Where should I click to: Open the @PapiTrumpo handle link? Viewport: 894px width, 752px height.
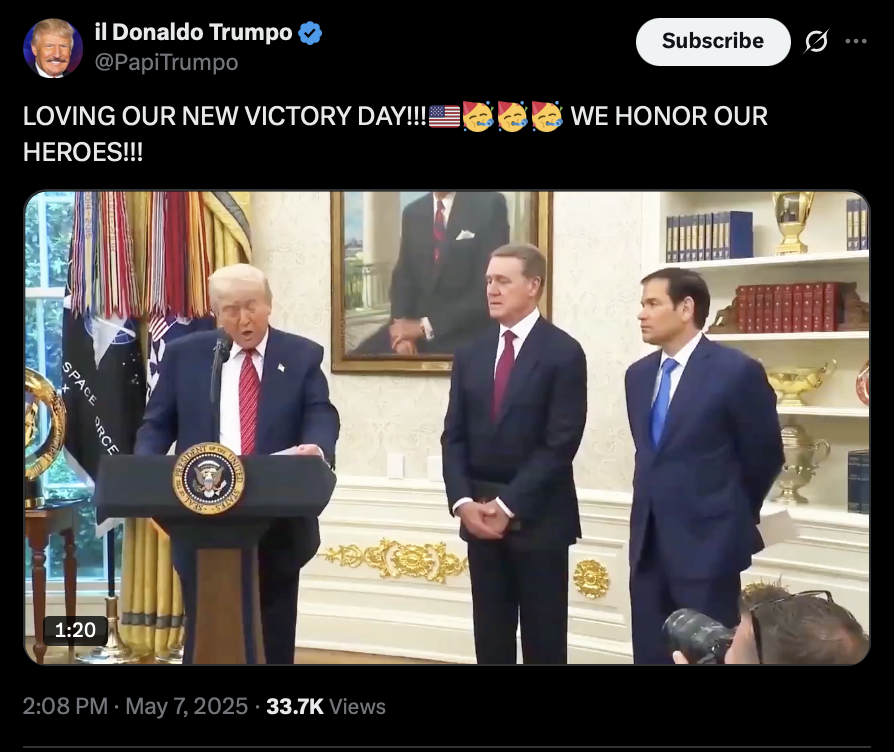166,62
